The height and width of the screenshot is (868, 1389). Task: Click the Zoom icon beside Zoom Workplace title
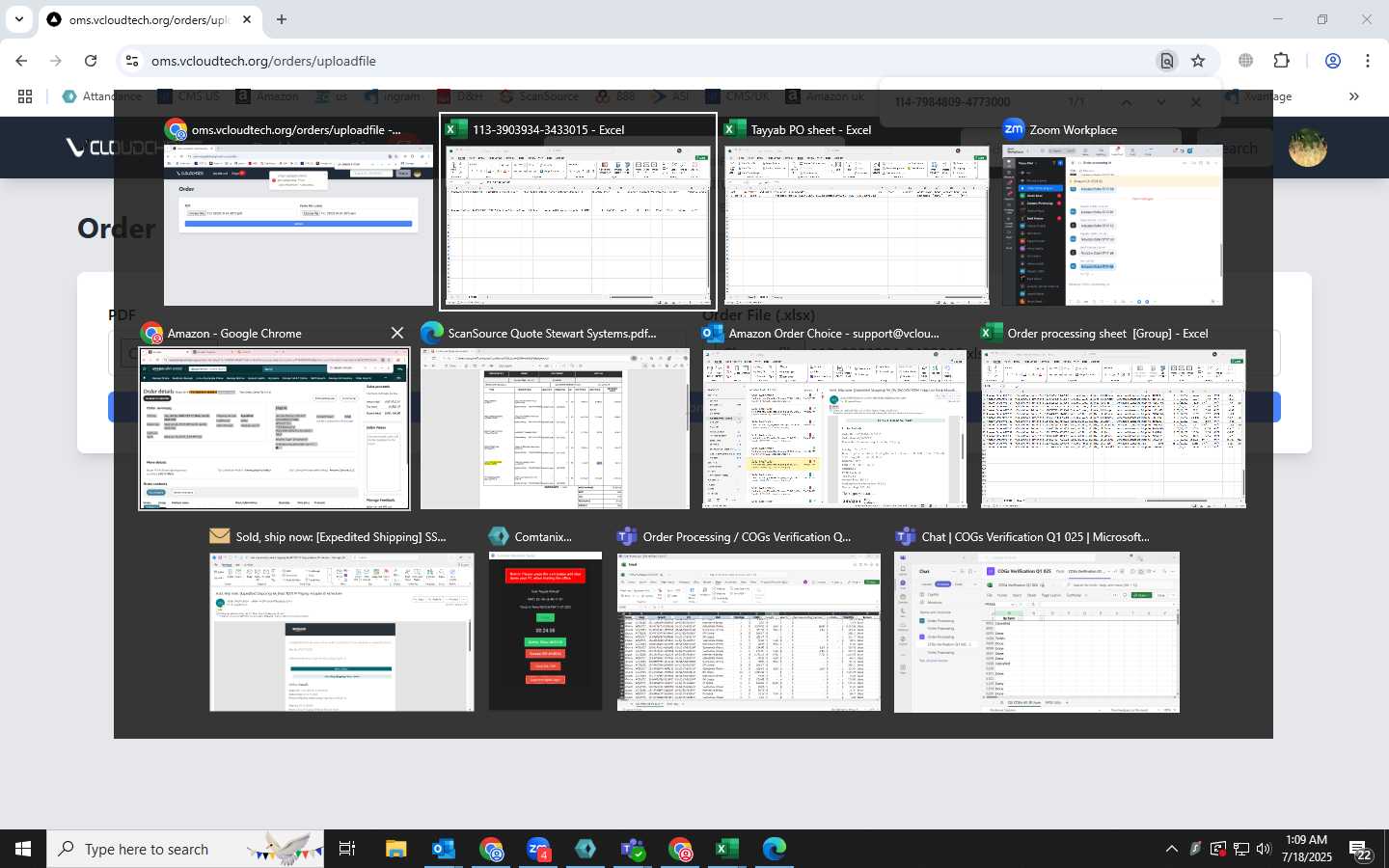pos(1014,129)
